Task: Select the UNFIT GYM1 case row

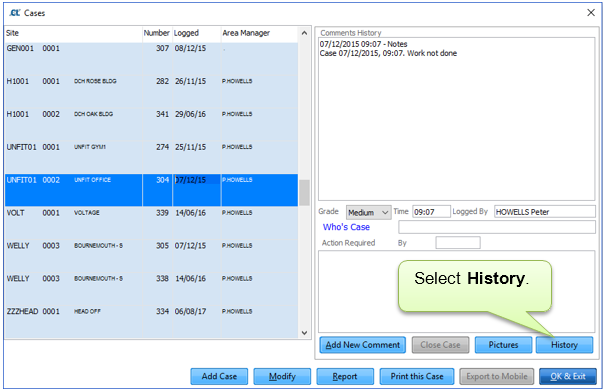Action: click(151, 157)
